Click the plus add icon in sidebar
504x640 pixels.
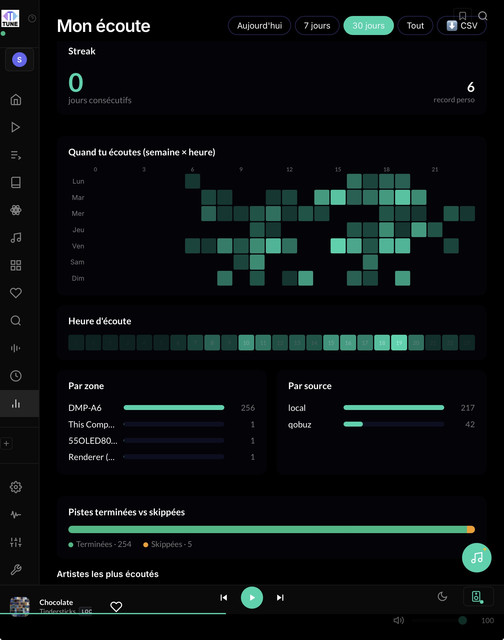tap(7, 443)
